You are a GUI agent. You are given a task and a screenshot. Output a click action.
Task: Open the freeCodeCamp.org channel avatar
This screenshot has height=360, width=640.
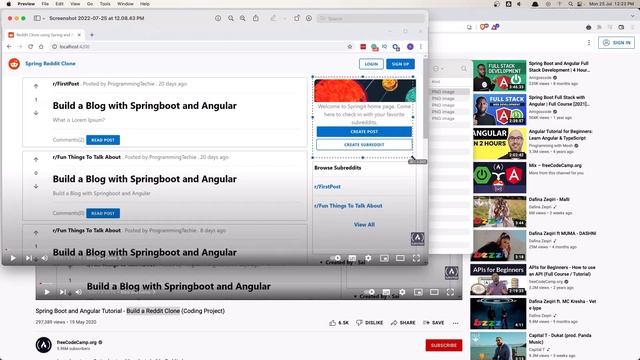tap(44, 345)
